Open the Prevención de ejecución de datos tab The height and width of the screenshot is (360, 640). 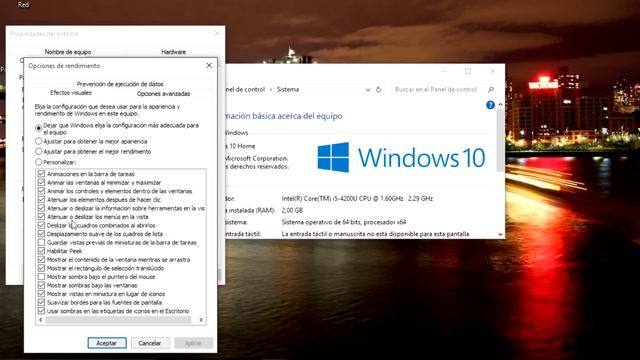[120, 84]
